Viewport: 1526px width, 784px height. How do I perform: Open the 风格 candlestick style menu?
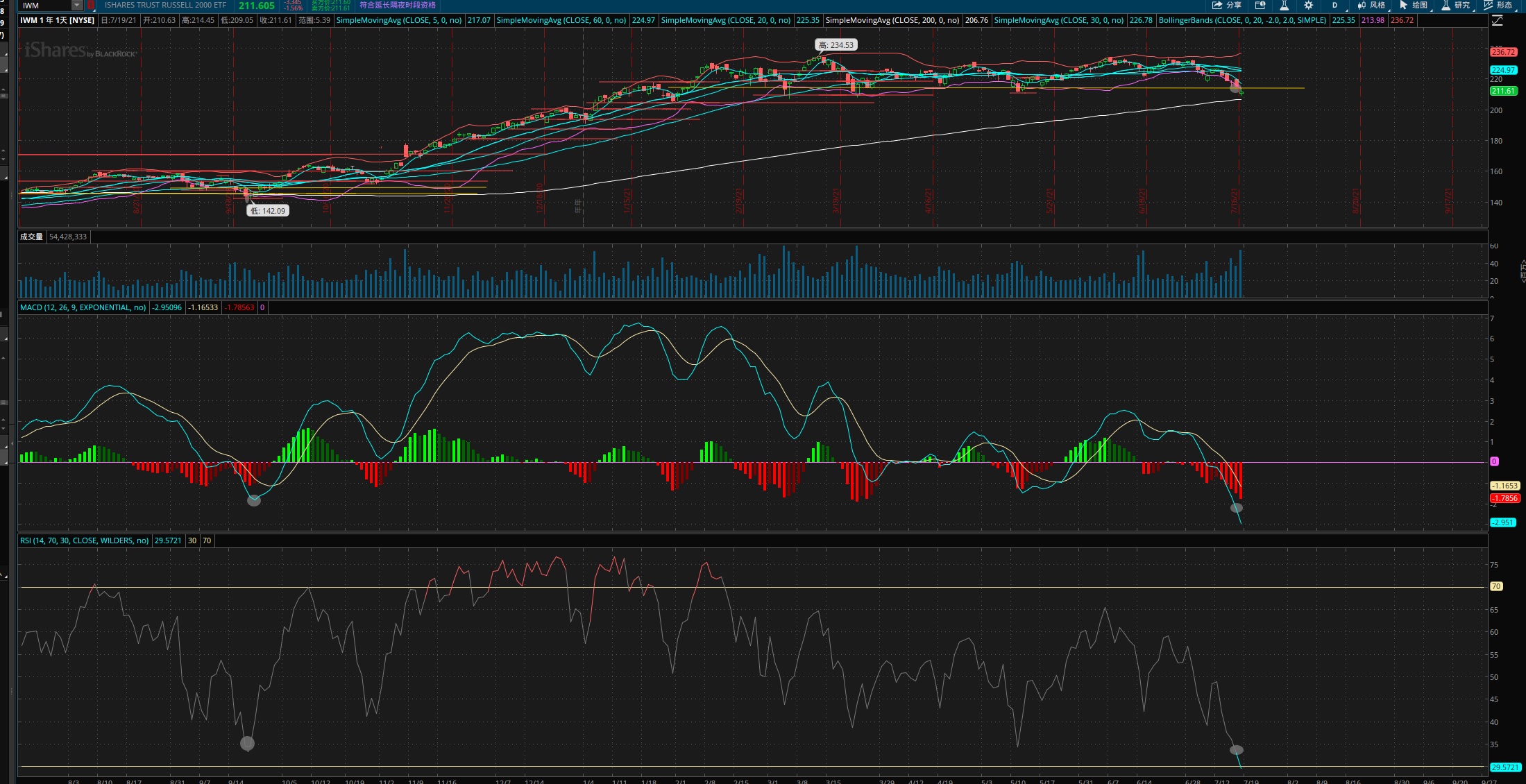(1371, 5)
